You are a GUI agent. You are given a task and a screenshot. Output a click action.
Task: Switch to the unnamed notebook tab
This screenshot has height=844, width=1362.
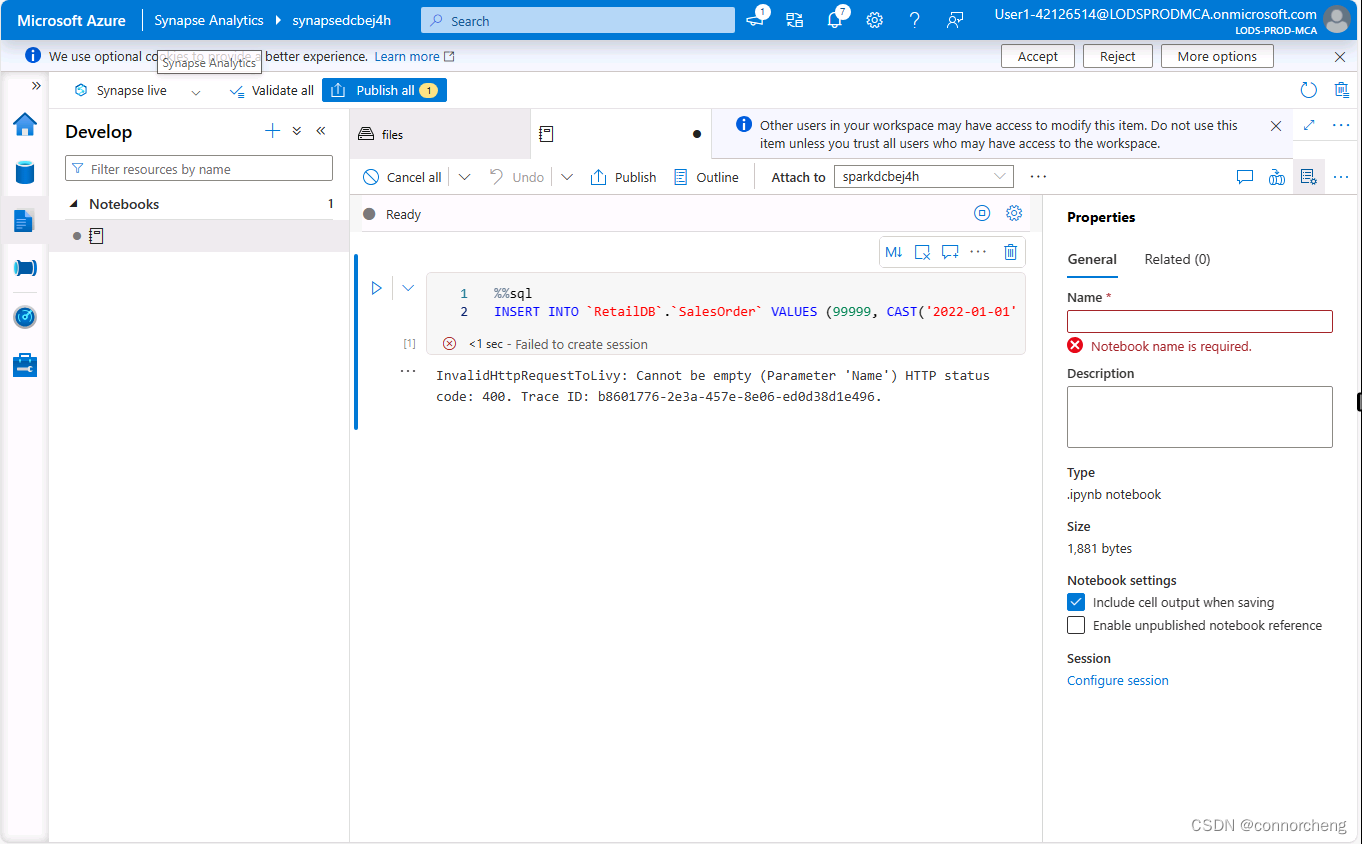click(x=620, y=134)
